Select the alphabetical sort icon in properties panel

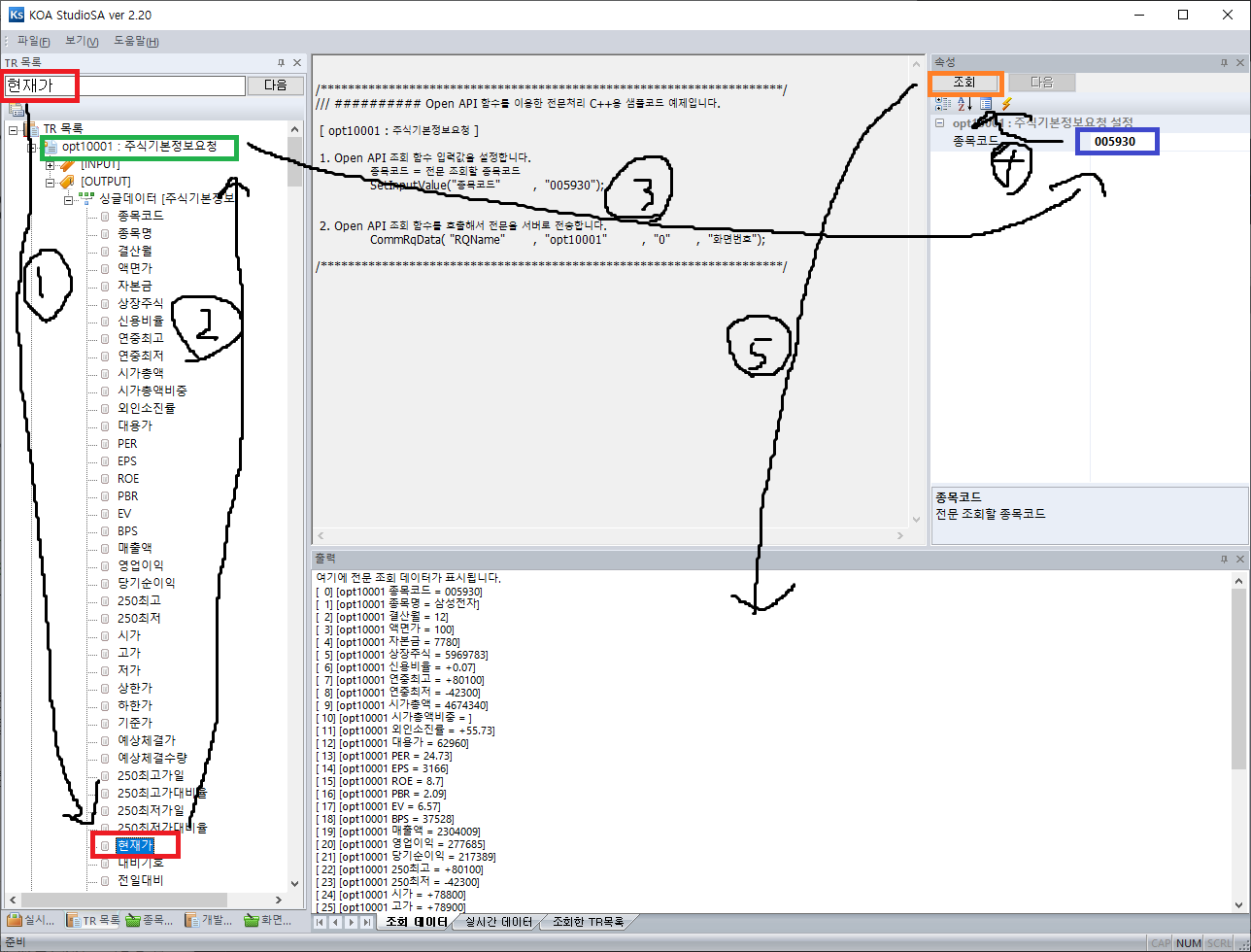(964, 104)
